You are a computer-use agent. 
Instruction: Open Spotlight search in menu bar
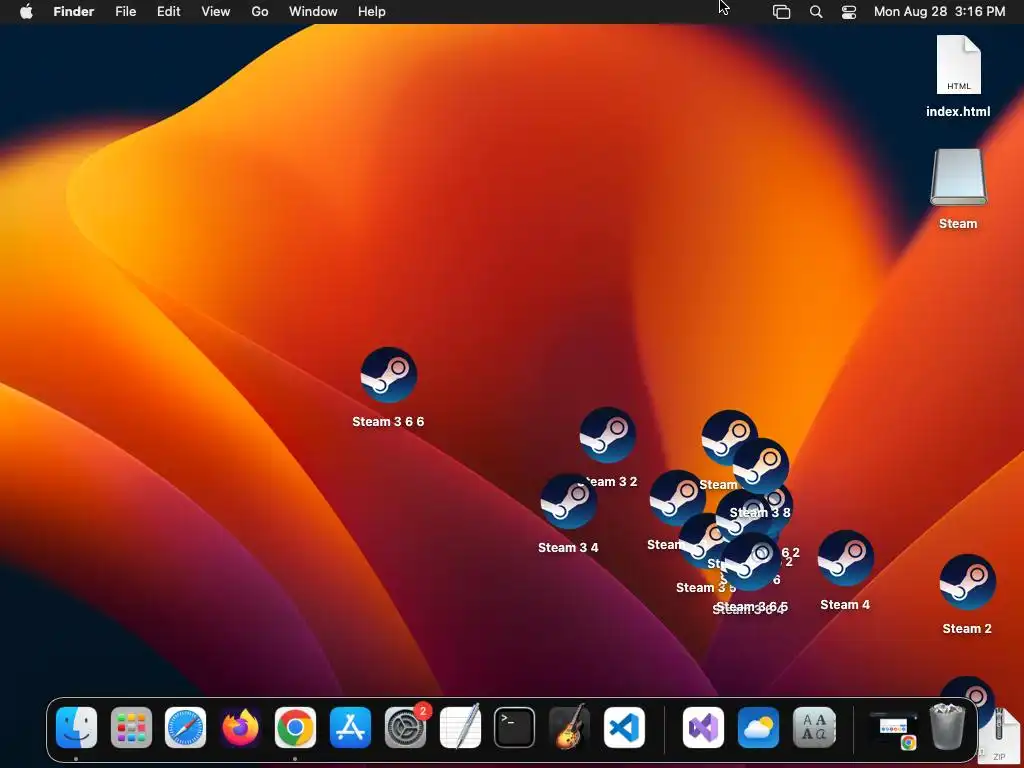click(x=816, y=12)
